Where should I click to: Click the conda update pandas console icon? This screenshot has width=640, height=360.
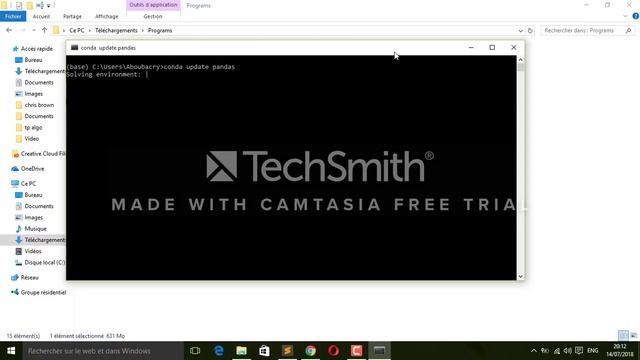pyautogui.click(x=74, y=48)
